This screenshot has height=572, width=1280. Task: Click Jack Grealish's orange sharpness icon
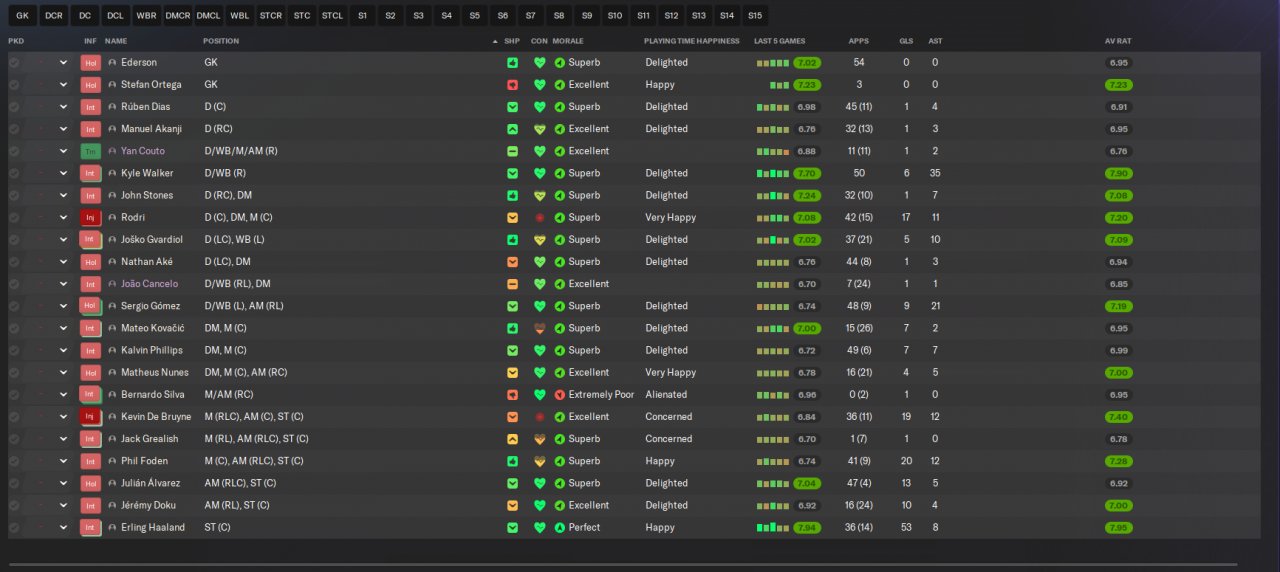click(513, 439)
